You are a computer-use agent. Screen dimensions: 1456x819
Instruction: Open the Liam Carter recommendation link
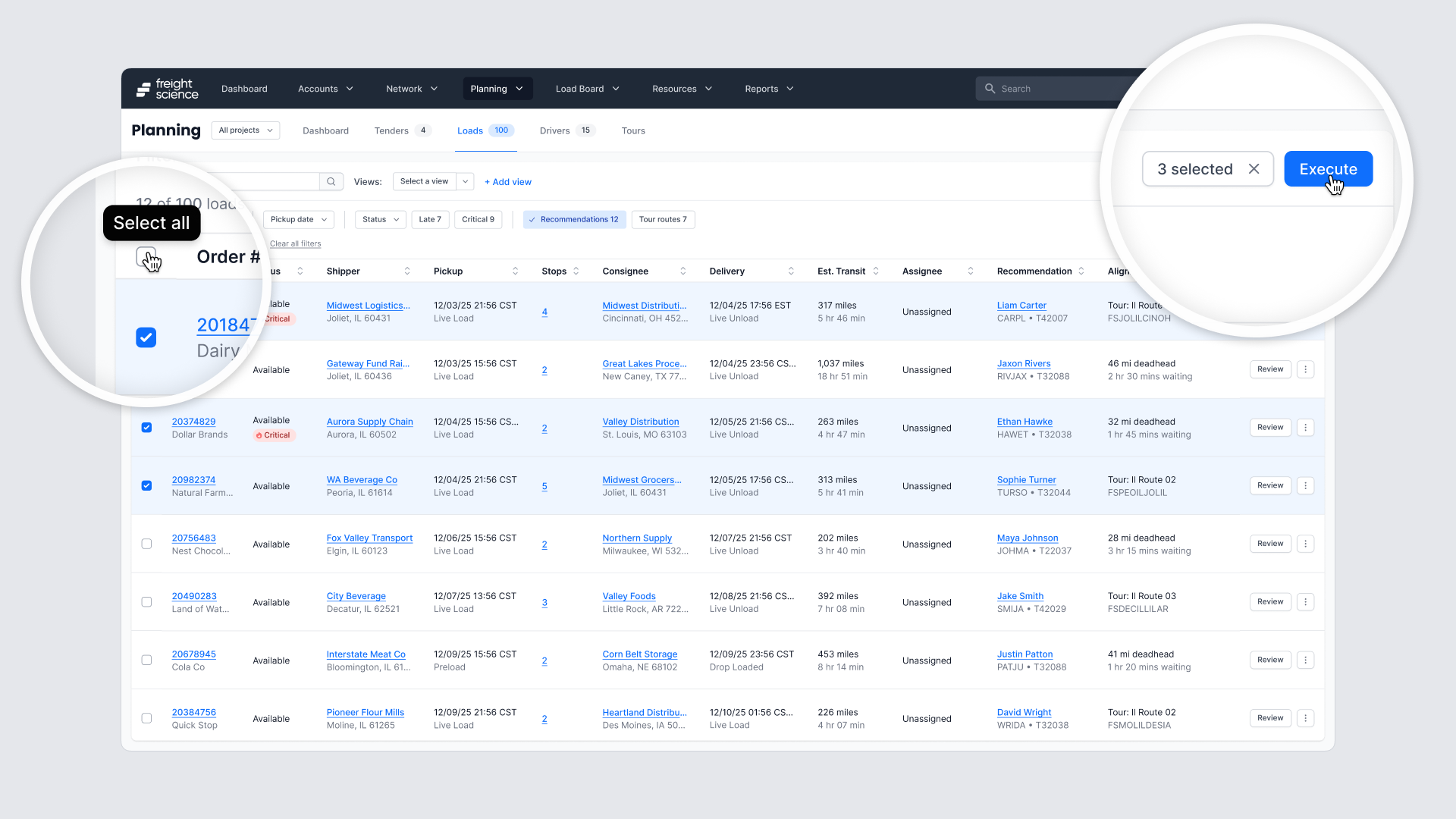[x=1021, y=306]
